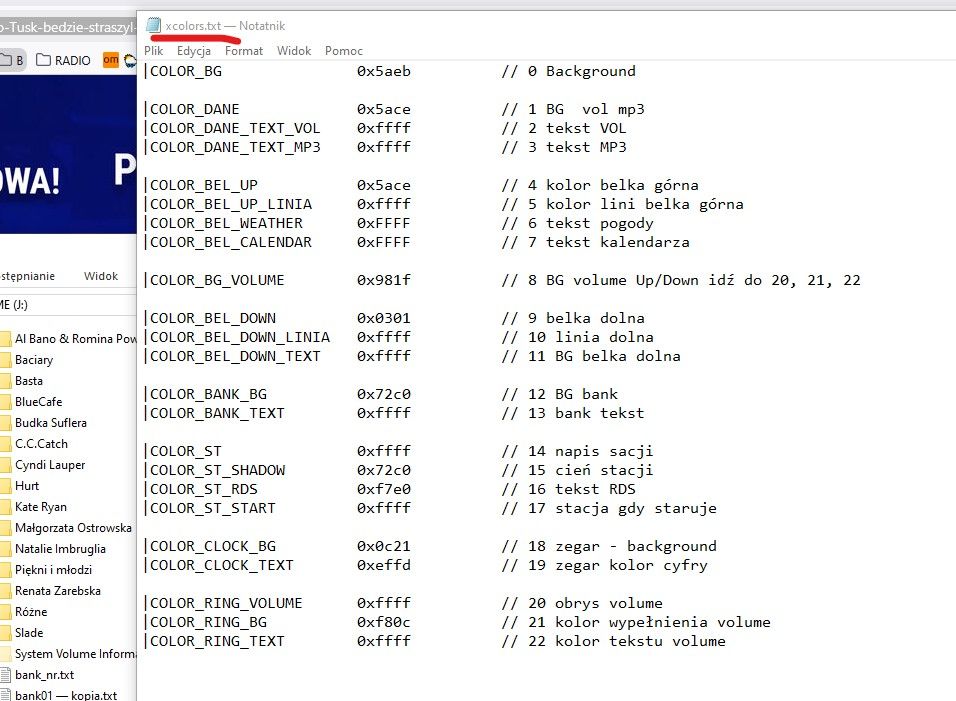Select the C.C.Catch folder
Viewport: 956px width, 701px height.
pos(41,444)
